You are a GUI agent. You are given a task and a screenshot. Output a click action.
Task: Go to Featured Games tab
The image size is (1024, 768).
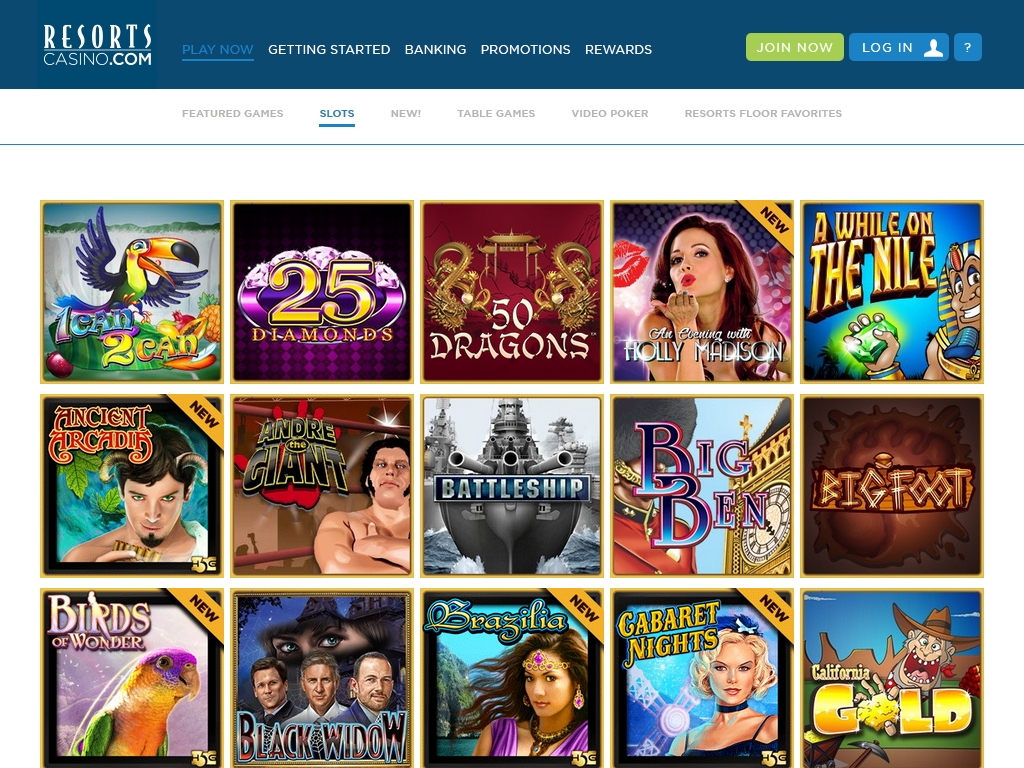(x=232, y=114)
